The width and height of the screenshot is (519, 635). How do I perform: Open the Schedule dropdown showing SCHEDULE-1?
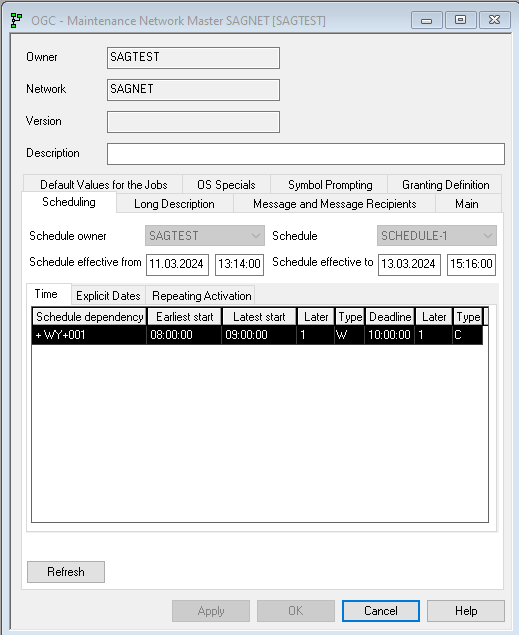tap(437, 236)
